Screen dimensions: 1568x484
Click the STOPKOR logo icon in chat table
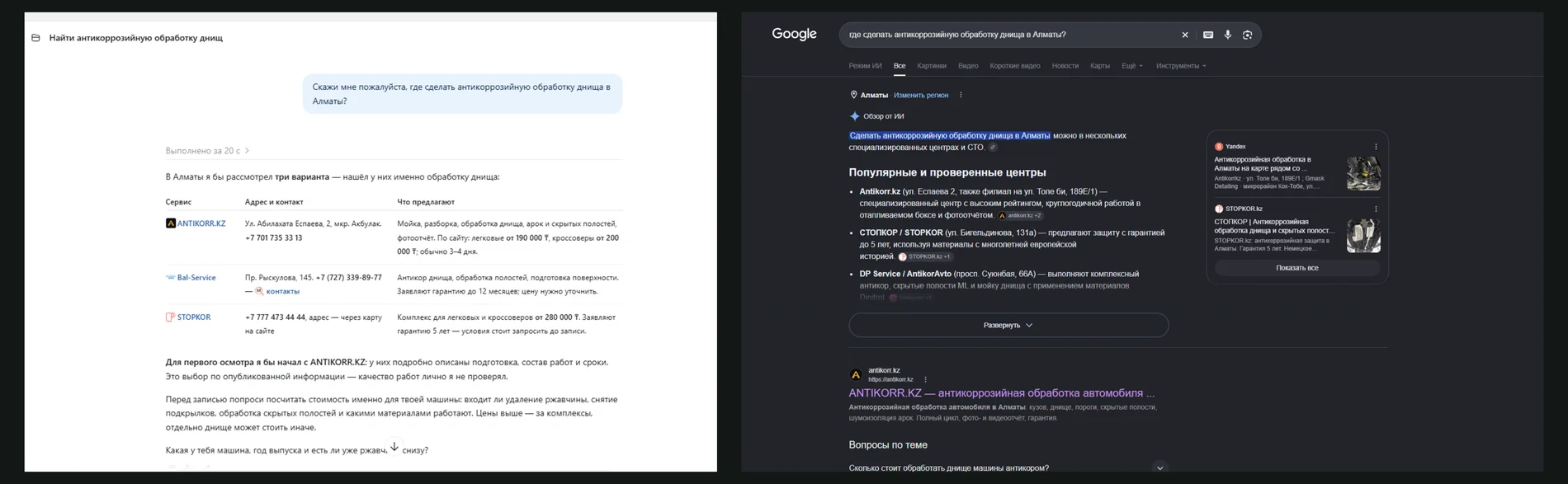pyautogui.click(x=170, y=317)
